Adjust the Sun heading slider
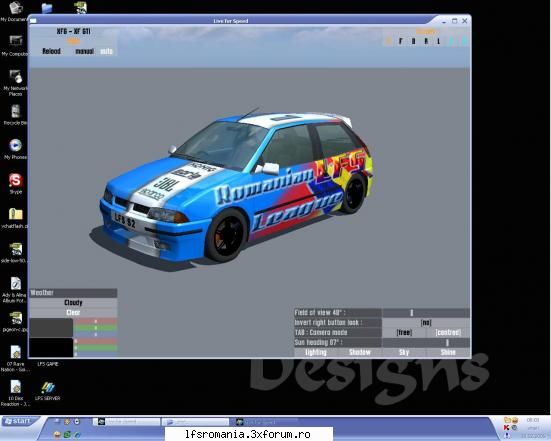This screenshot has height=441, width=551. coord(426,342)
